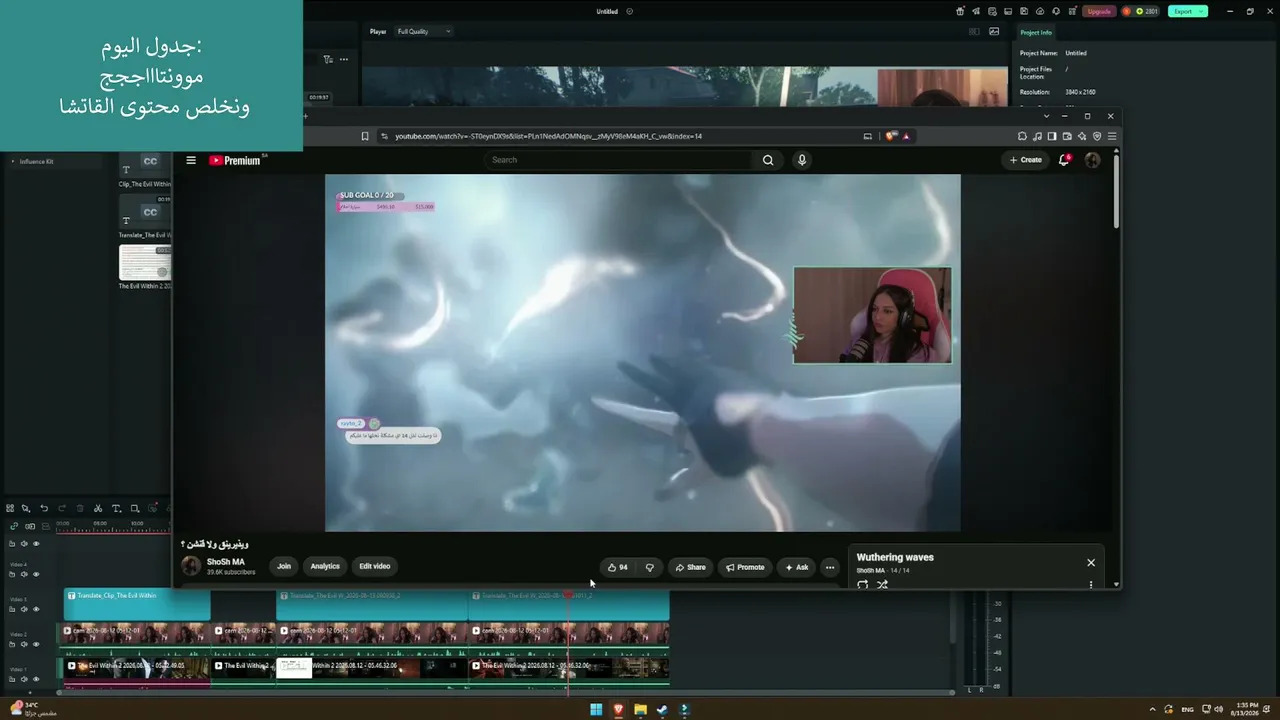Undo the last edit in the video editor
Image resolution: width=1280 pixels, height=720 pixels.
pos(44,508)
